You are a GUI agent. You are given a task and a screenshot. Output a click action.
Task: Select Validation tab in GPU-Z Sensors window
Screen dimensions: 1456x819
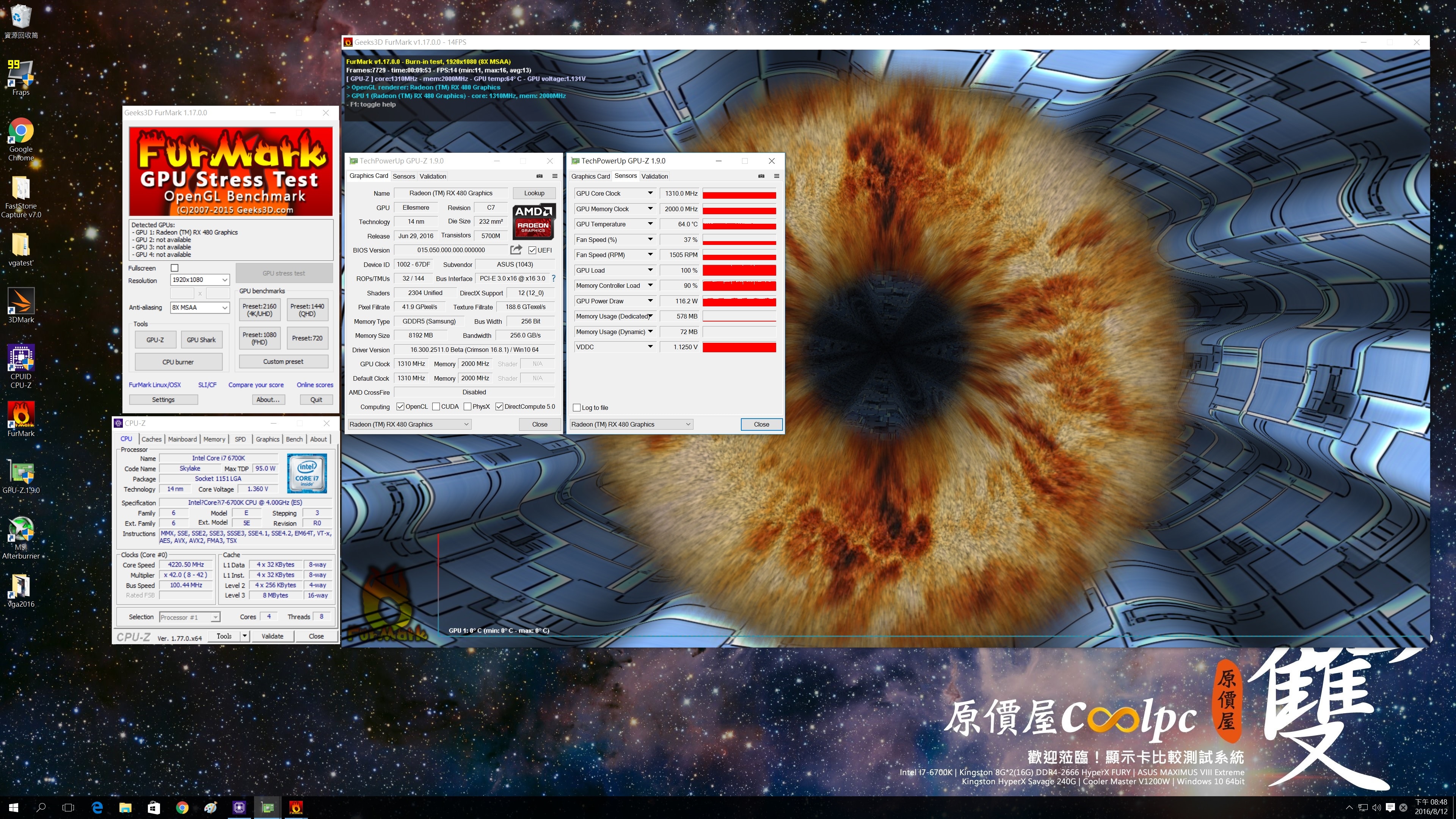(654, 176)
